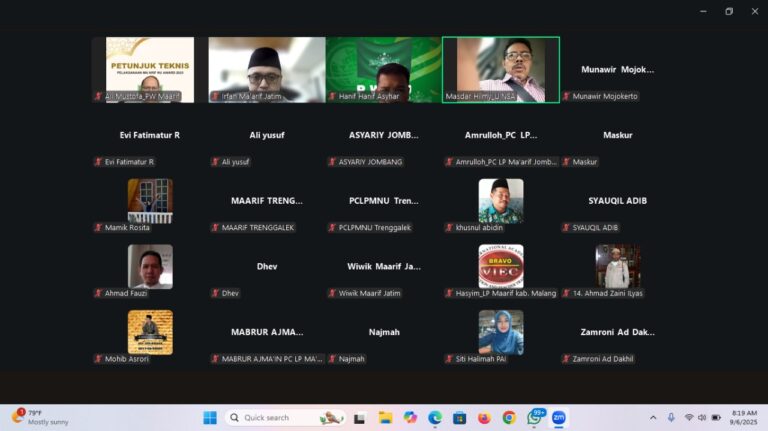The width and height of the screenshot is (768, 431).
Task: Click the 'Masdar Hilmy_UINSA' name label
Action: 480,96
